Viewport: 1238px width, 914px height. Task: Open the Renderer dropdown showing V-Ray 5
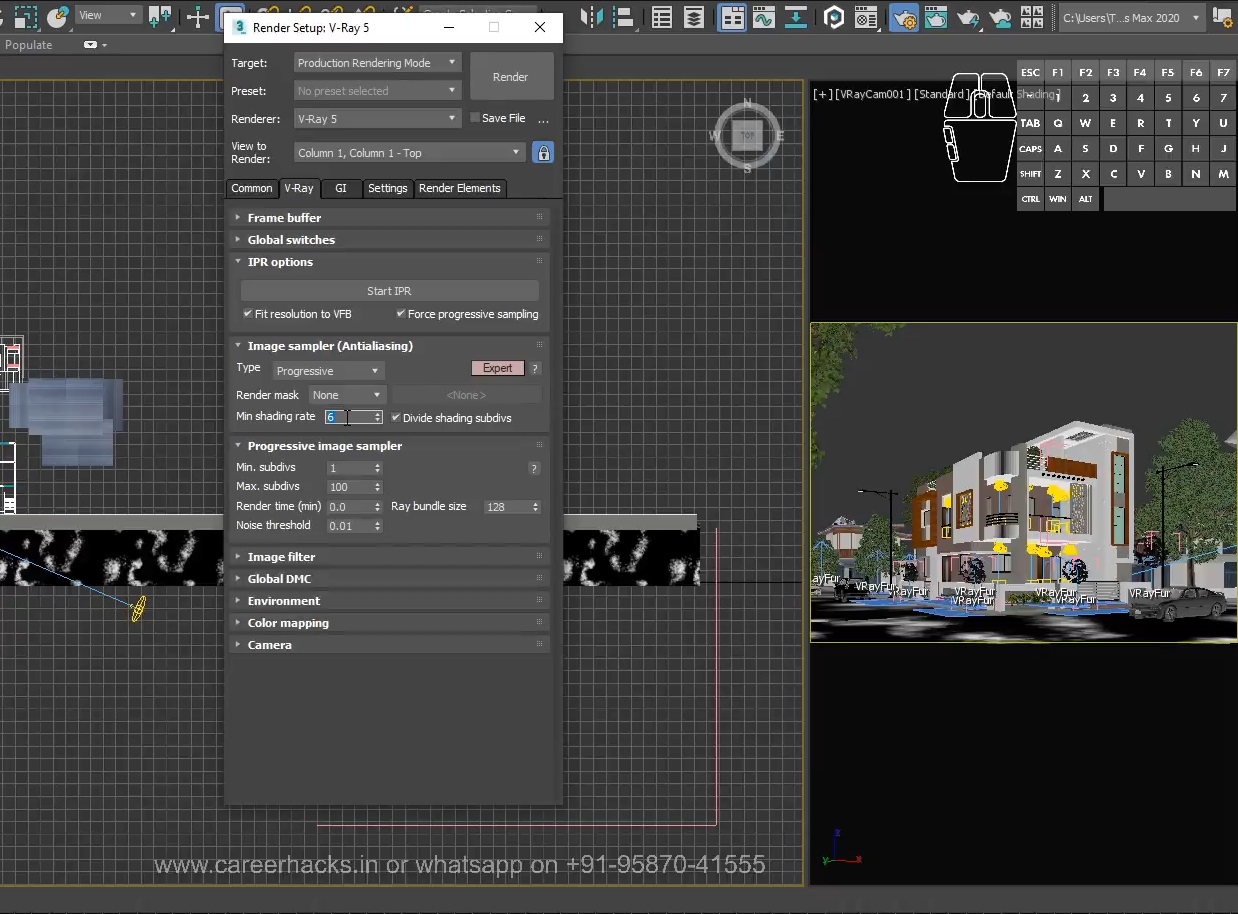377,118
